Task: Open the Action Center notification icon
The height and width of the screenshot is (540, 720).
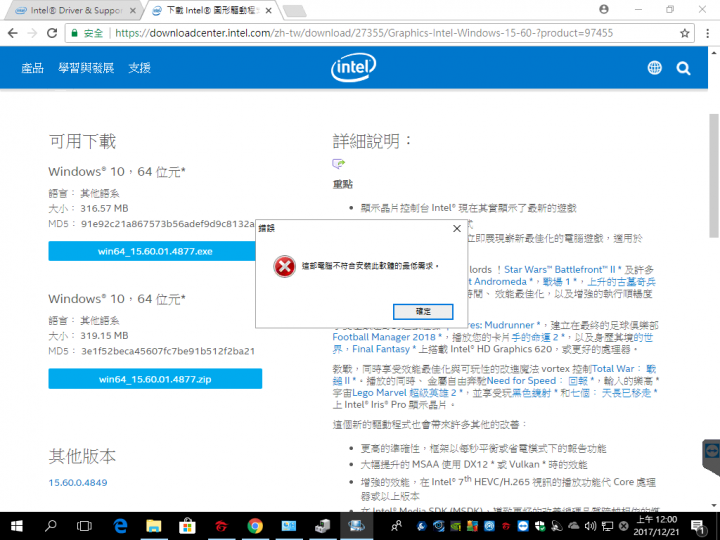Action: tap(698, 526)
